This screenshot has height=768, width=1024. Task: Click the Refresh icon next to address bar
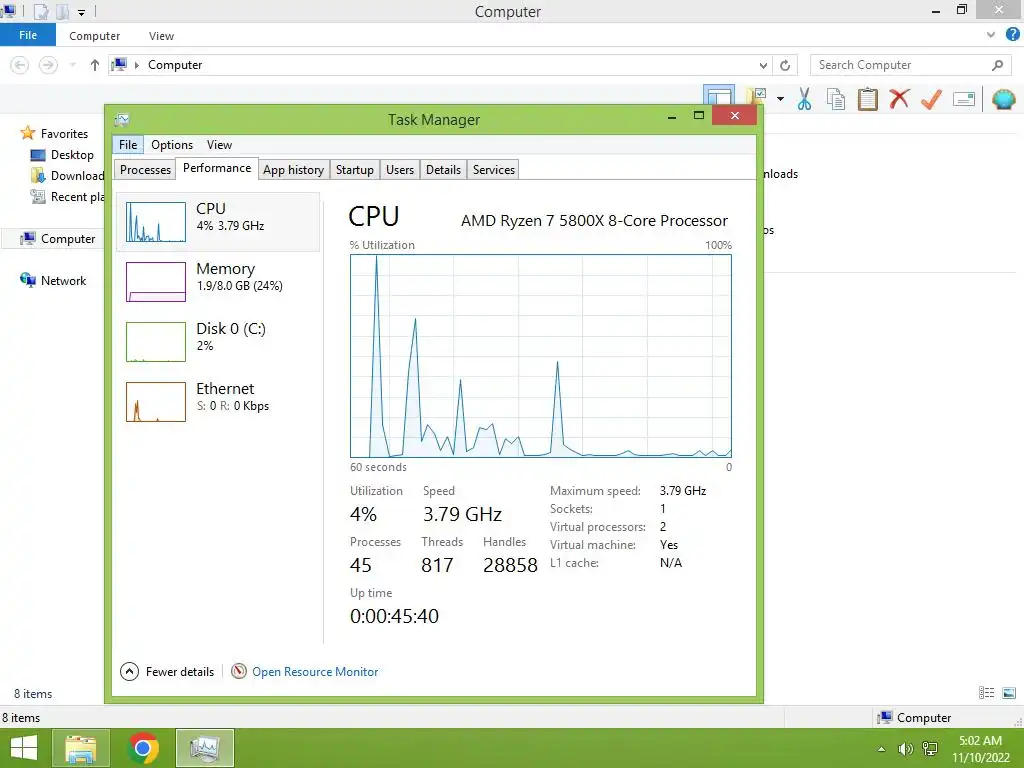(x=785, y=65)
